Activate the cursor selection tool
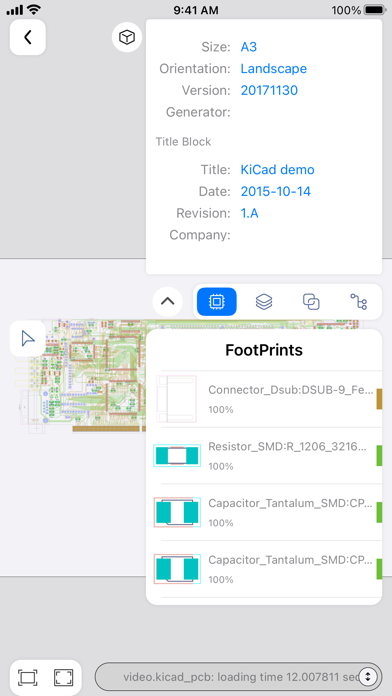This screenshot has height=696, width=392. (28, 339)
